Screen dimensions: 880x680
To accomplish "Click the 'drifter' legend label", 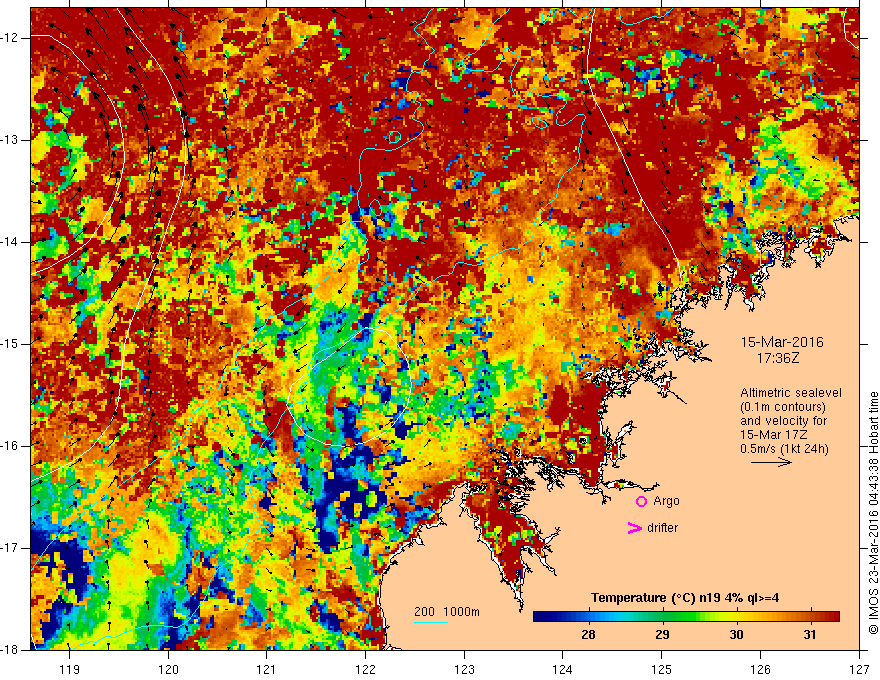I will pyautogui.click(x=662, y=528).
